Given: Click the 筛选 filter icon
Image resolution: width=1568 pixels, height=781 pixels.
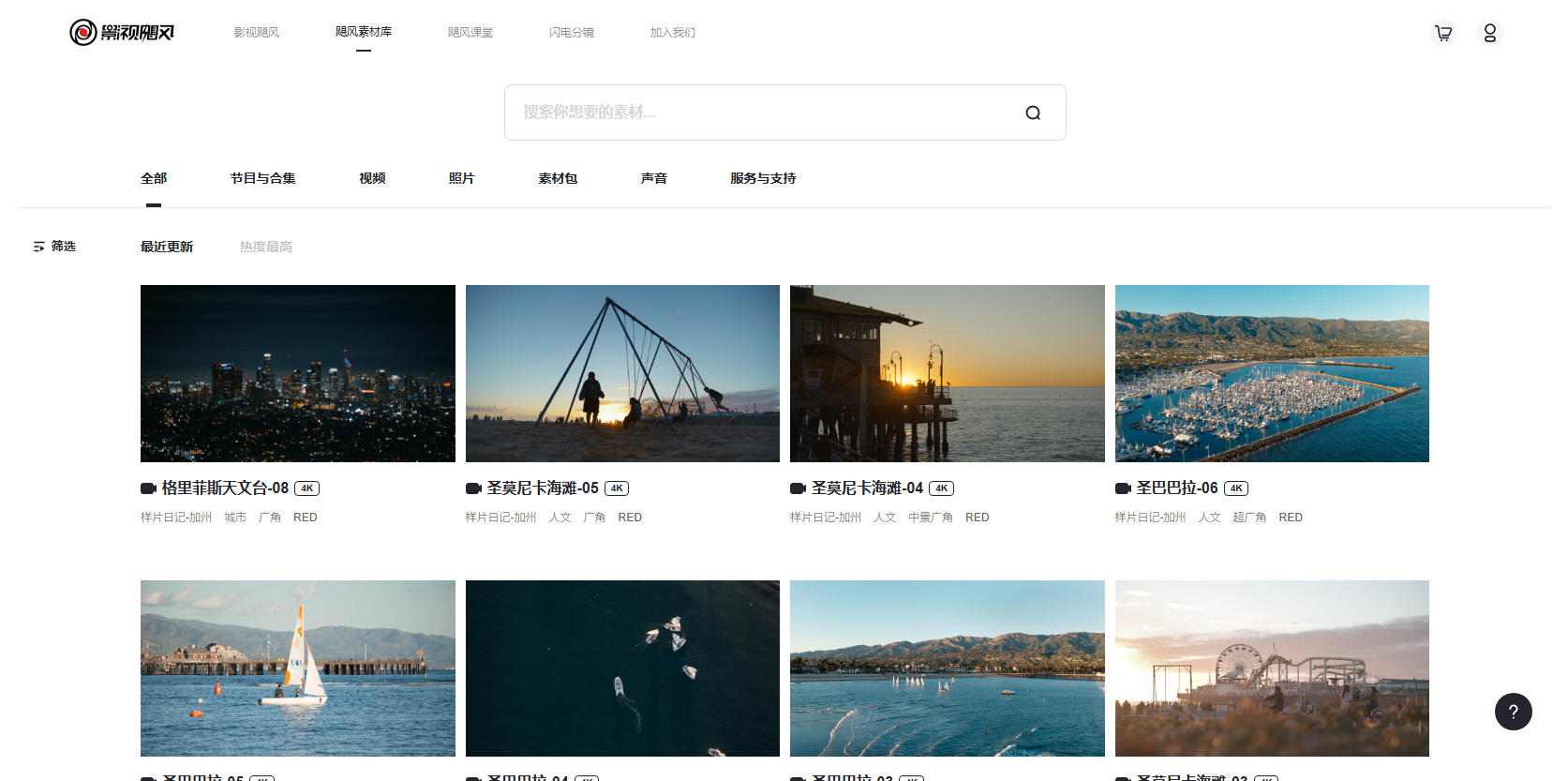Looking at the screenshot, I should pyautogui.click(x=39, y=247).
